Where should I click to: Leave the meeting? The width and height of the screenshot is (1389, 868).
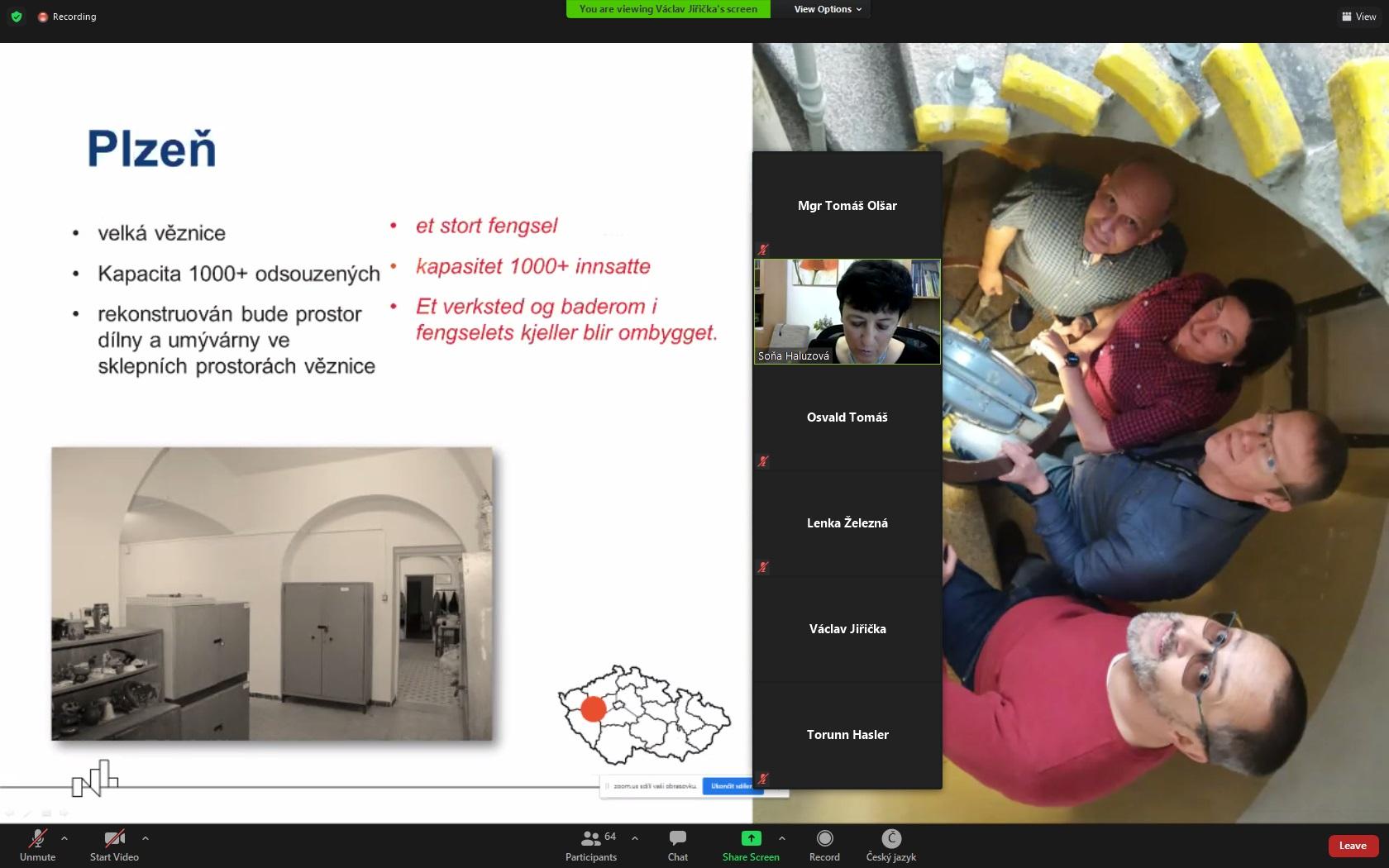tap(1353, 846)
